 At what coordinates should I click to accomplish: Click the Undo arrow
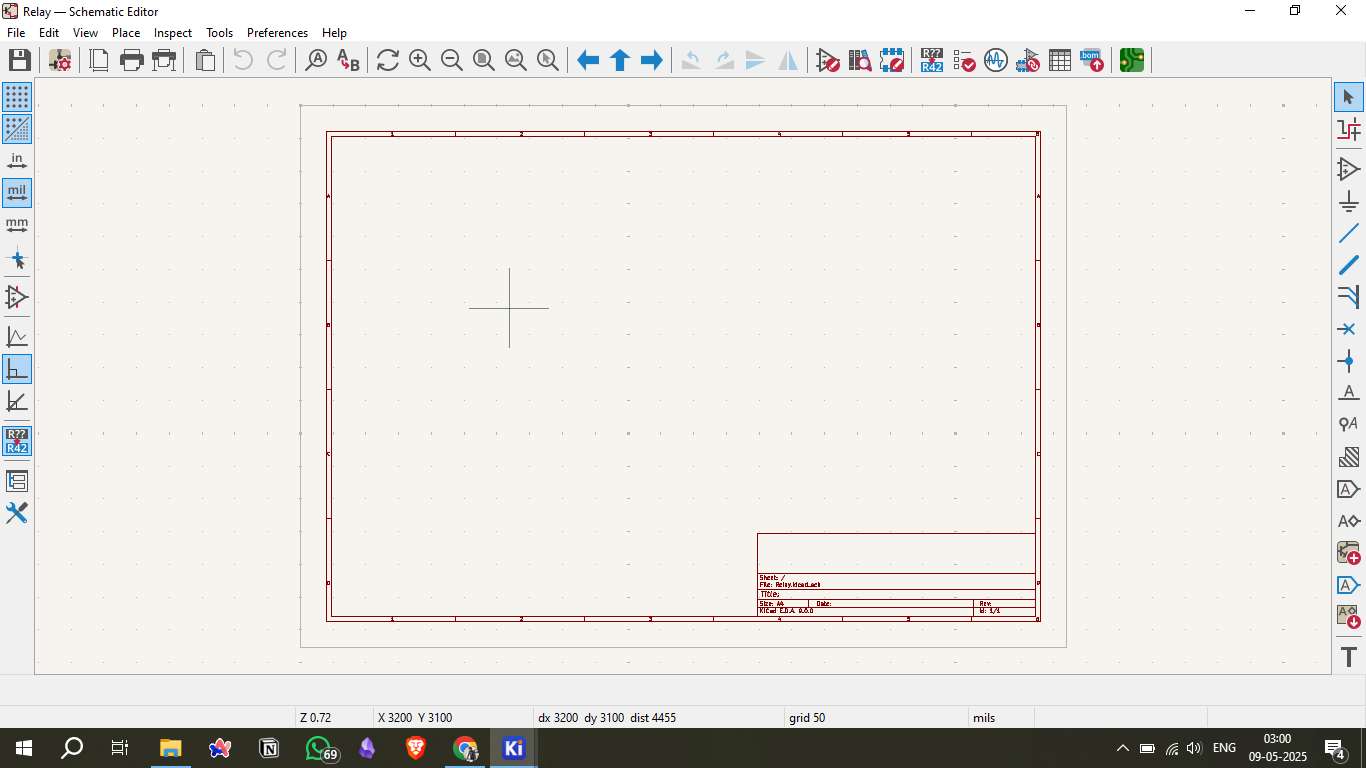point(243,60)
